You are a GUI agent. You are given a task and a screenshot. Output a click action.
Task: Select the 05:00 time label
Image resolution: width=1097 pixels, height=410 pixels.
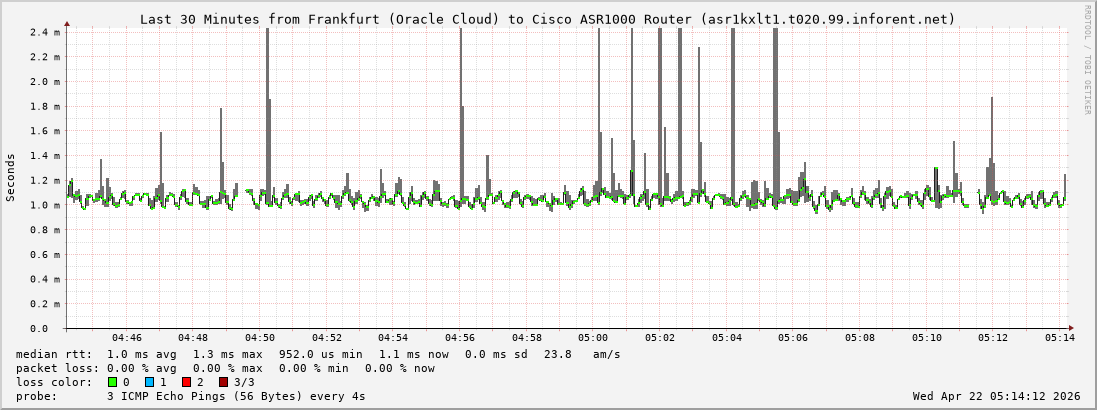593,338
